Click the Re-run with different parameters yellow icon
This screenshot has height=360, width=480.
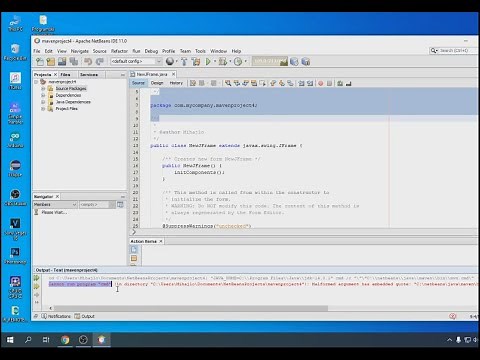click(36, 286)
